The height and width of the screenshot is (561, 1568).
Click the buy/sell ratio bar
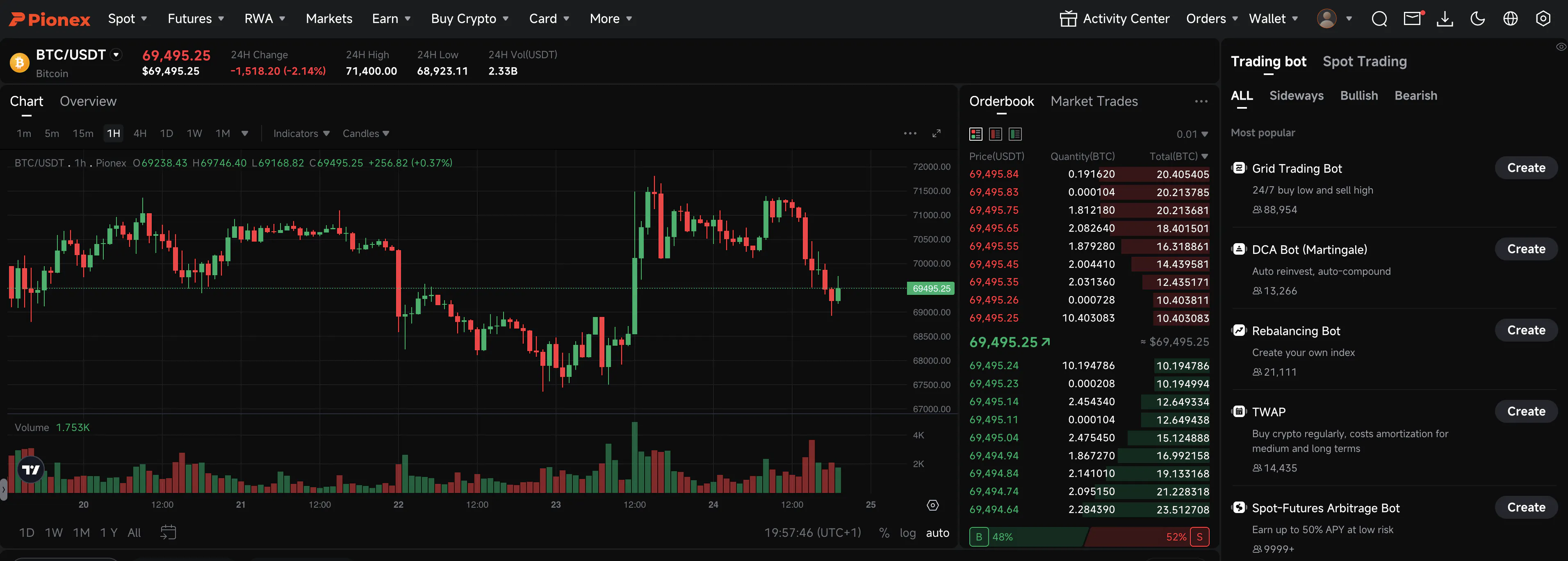click(1088, 537)
